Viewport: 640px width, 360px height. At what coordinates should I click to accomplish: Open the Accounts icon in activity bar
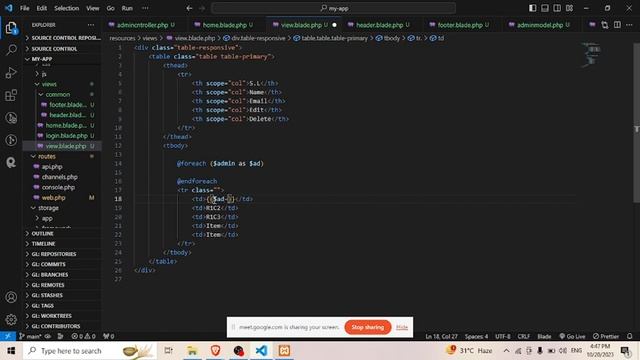click(x=11, y=297)
